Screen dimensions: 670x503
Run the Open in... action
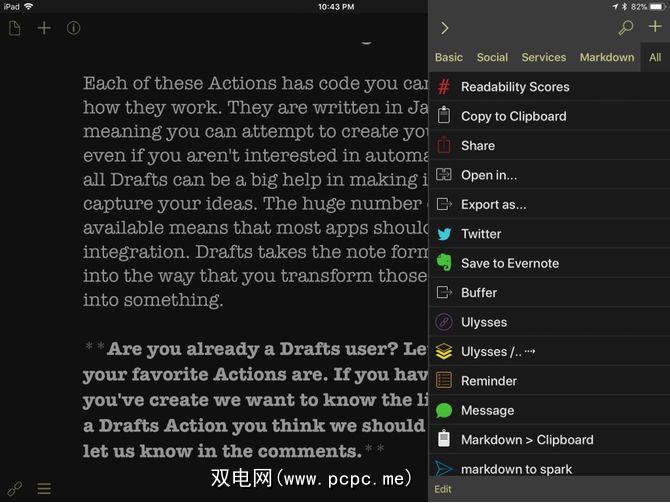(x=549, y=175)
